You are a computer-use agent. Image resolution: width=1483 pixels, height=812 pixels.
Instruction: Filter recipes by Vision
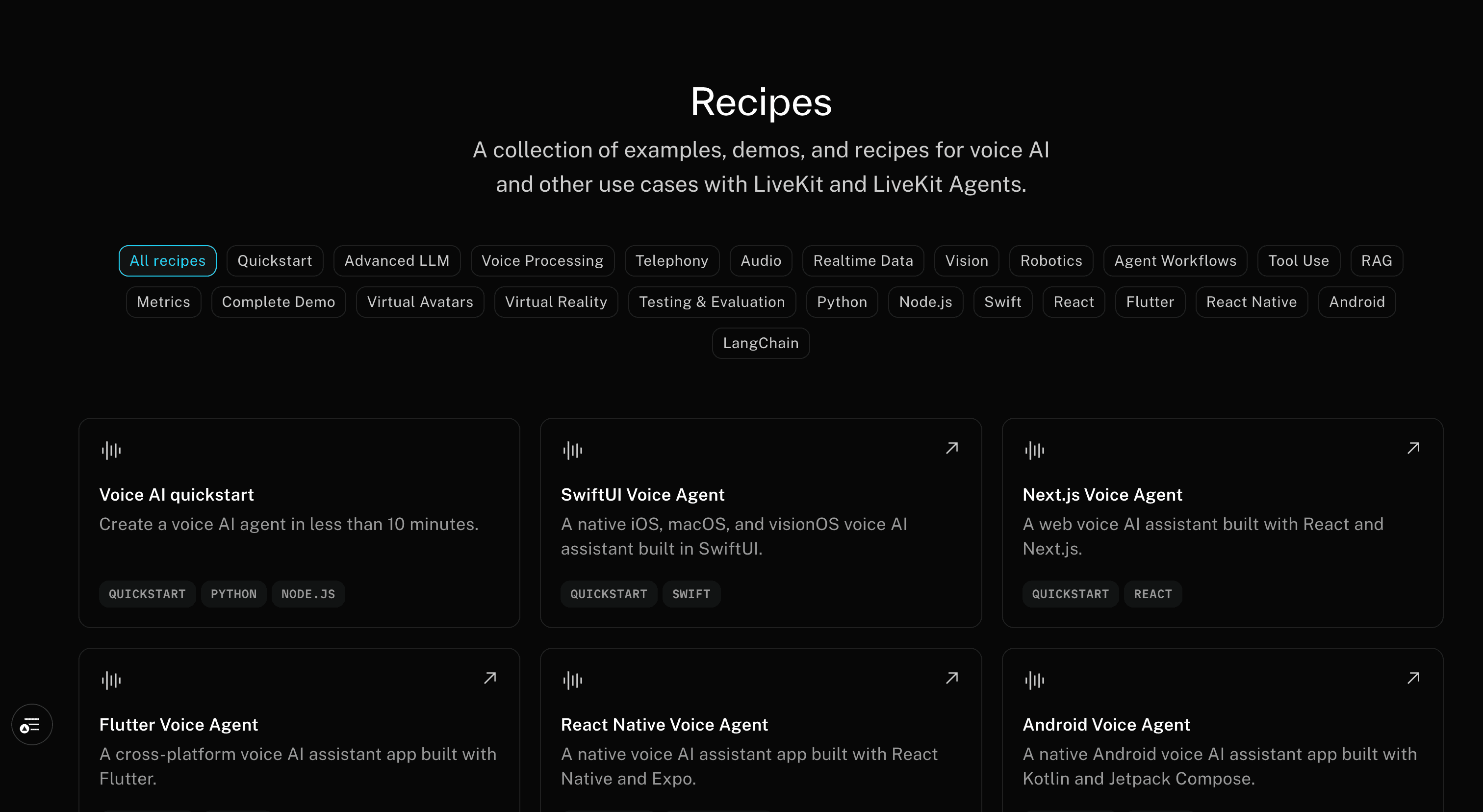click(967, 261)
